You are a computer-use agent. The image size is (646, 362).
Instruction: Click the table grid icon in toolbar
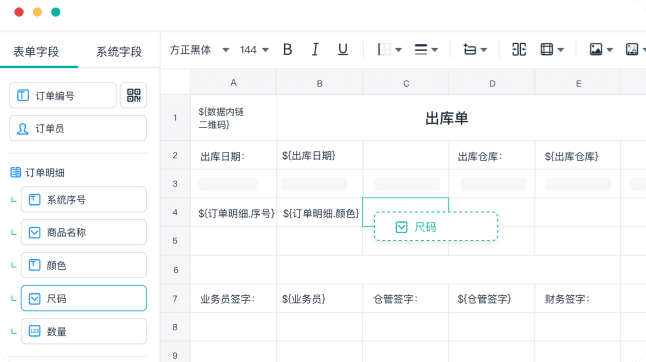coord(547,49)
